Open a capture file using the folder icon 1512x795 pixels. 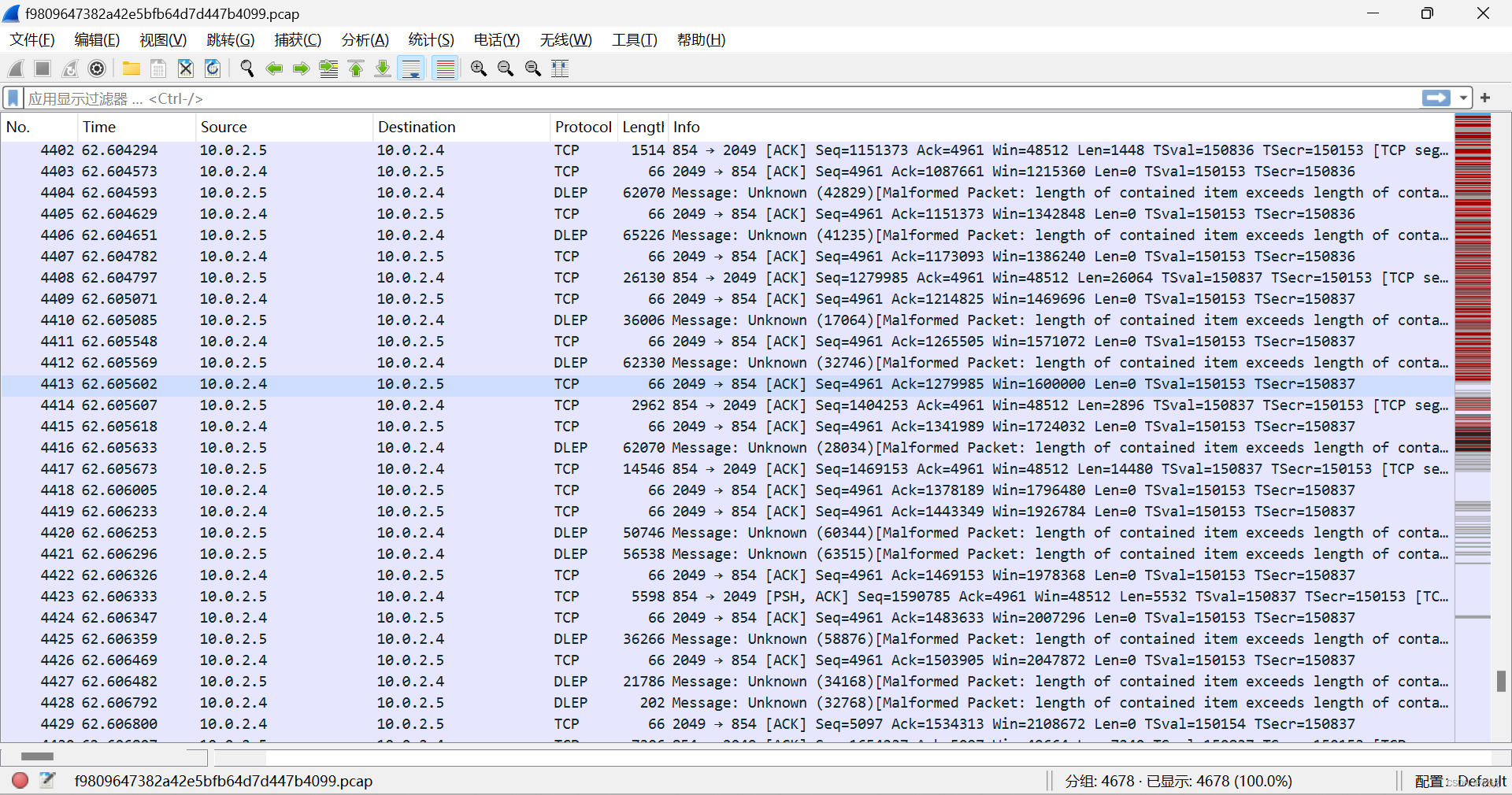point(131,68)
